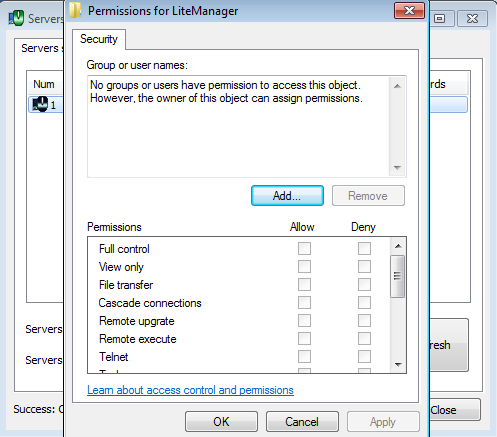Maximize the Servers window behind dialog
Viewport: 497px width, 437px height.
(440, 19)
